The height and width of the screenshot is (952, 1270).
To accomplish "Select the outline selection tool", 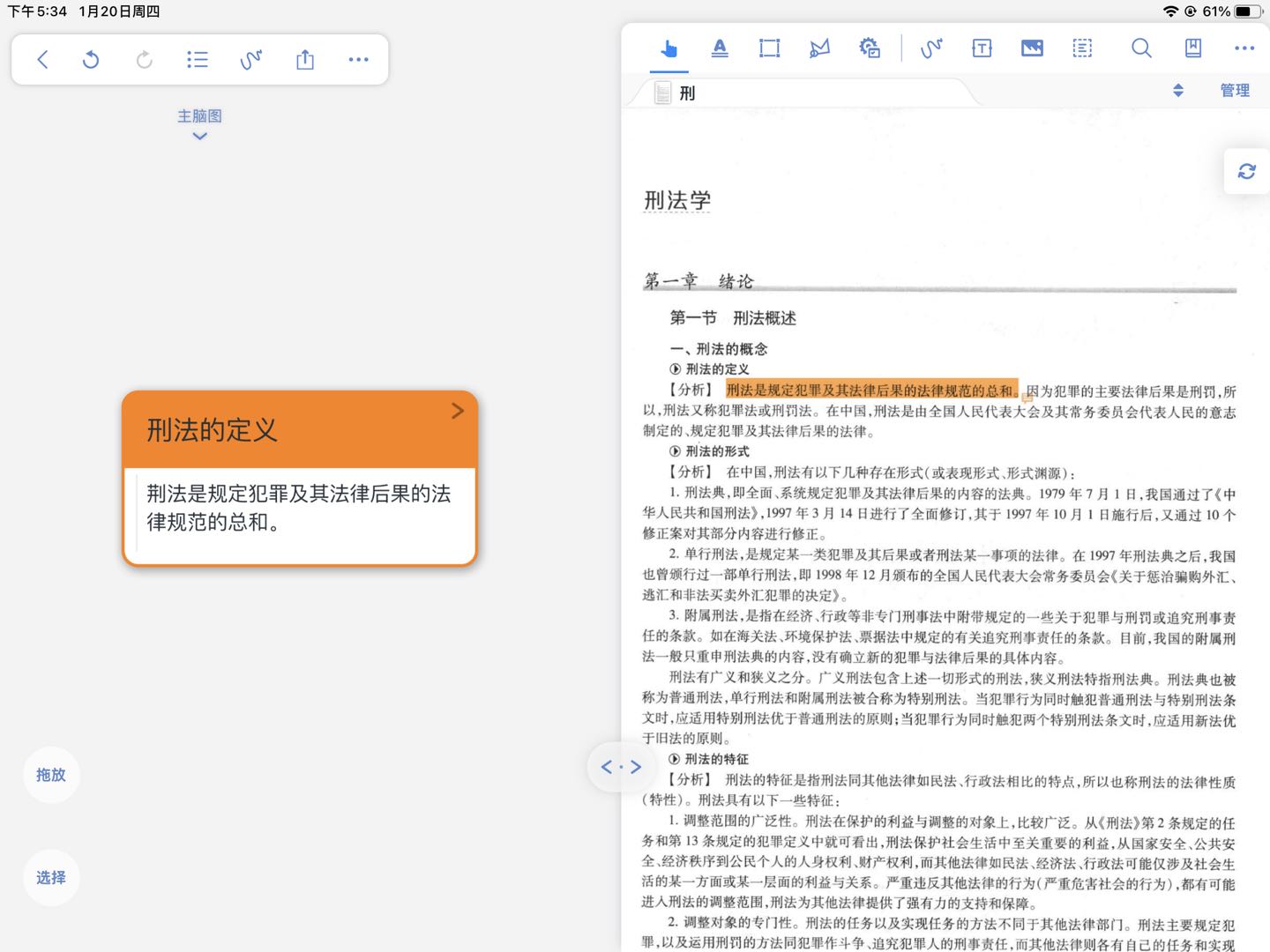I will click(x=1082, y=48).
